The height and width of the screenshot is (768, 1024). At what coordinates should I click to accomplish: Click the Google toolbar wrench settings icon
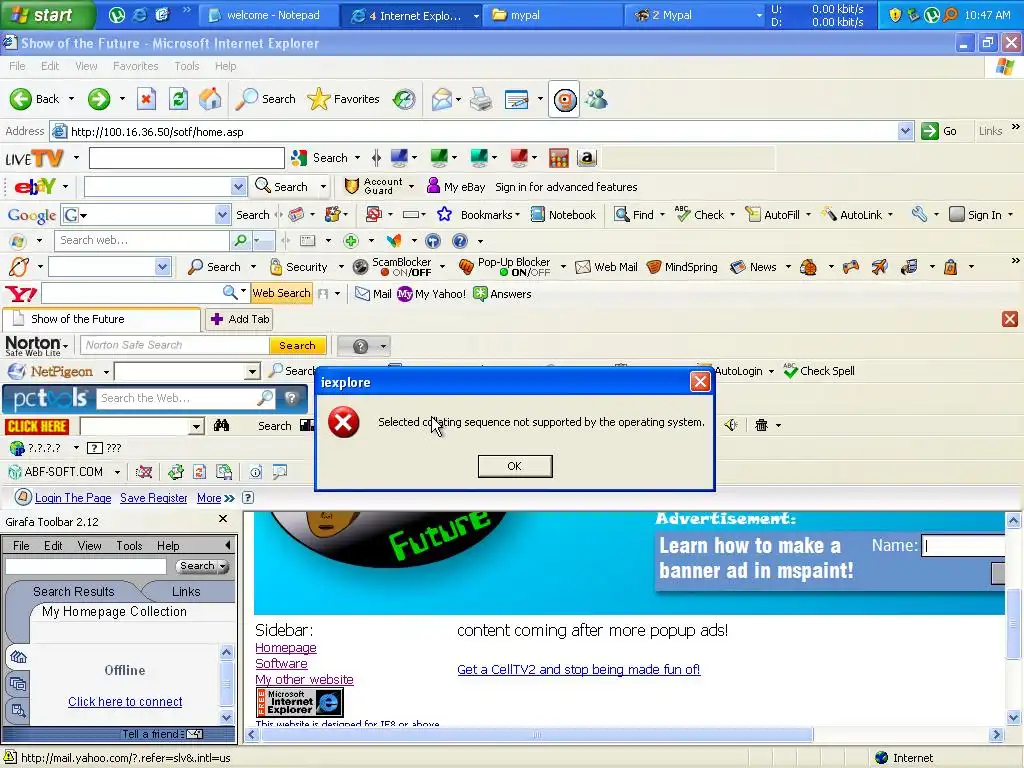pos(920,214)
